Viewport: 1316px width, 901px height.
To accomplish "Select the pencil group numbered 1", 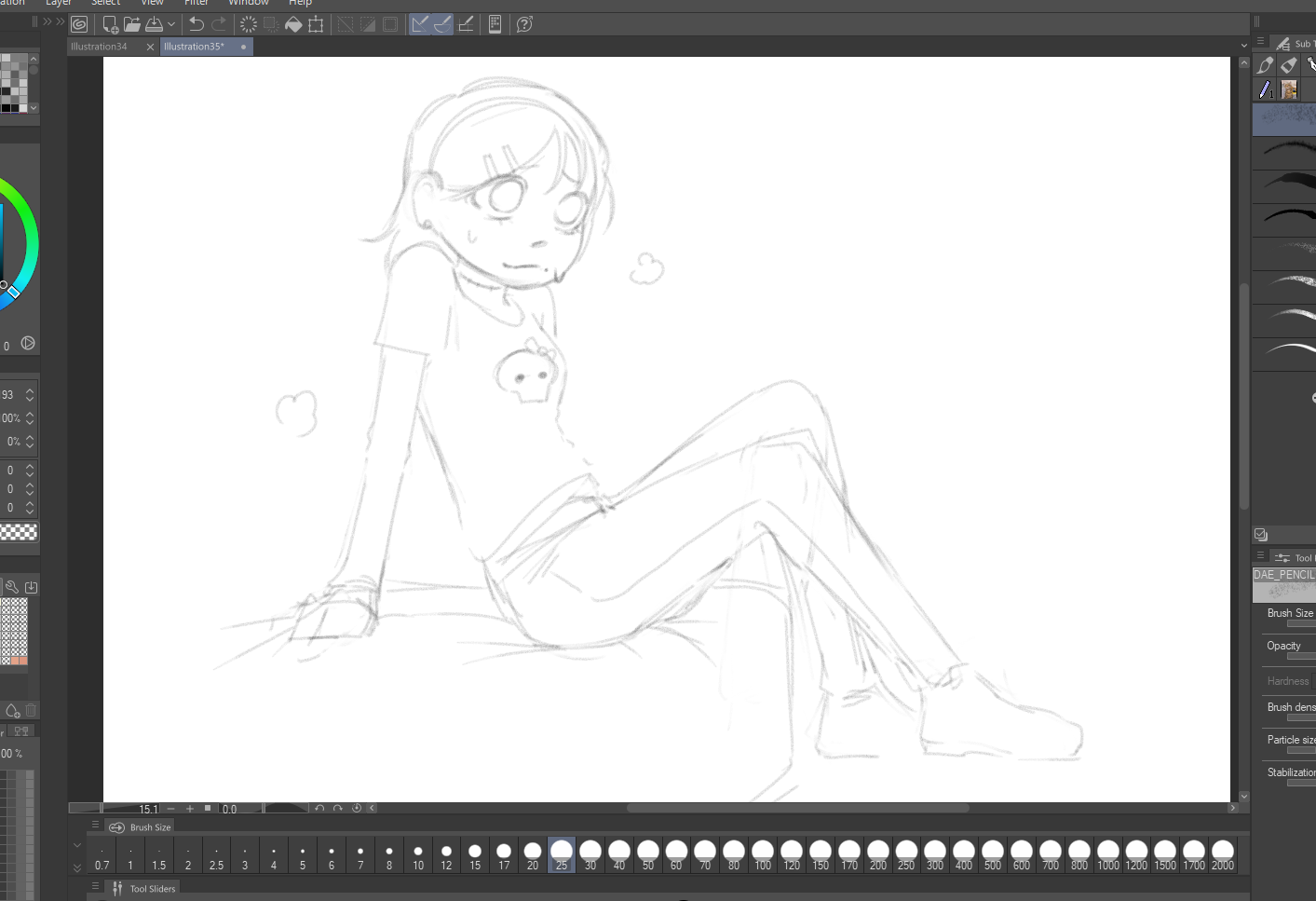I will (1266, 89).
